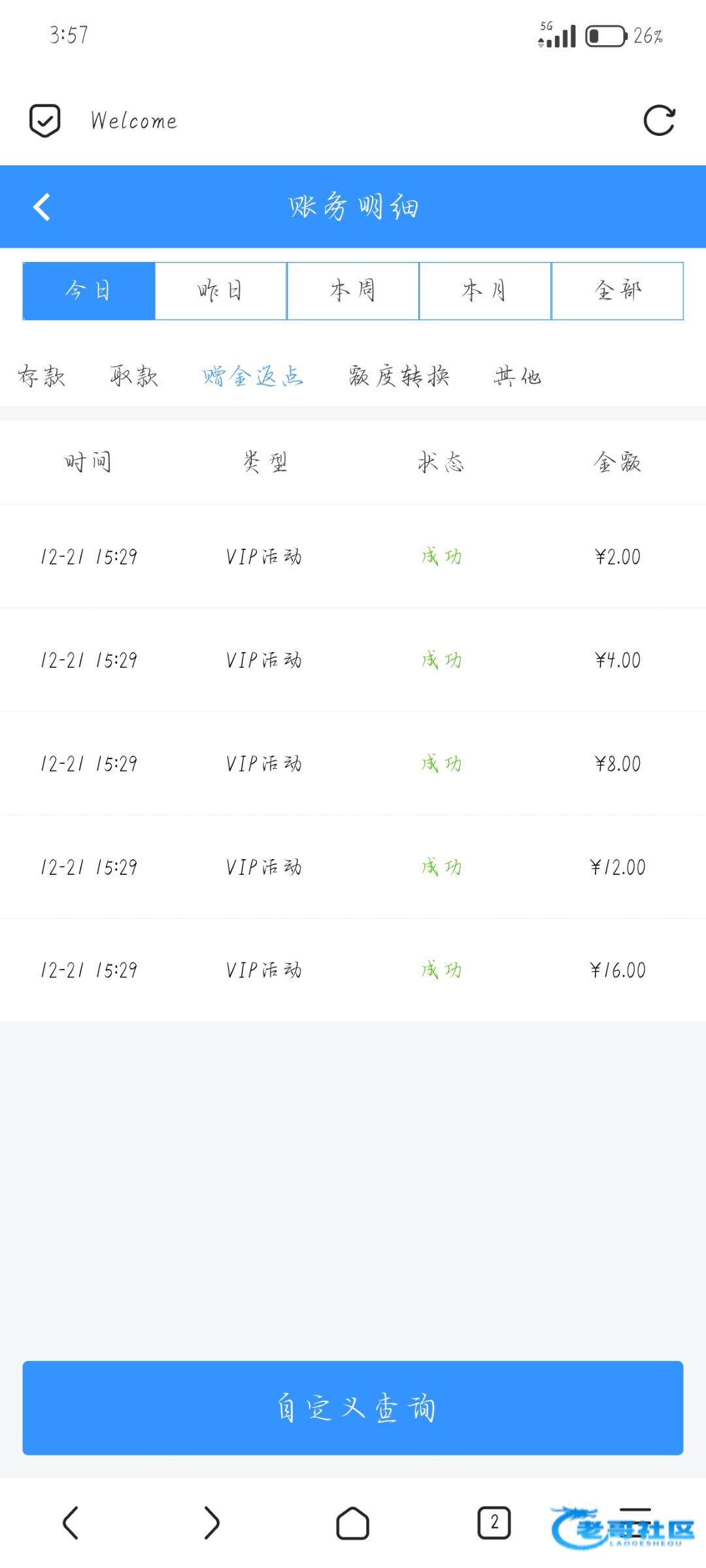This screenshot has width=706, height=1568.
Task: Select the 赠金返点 category
Action: point(253,376)
